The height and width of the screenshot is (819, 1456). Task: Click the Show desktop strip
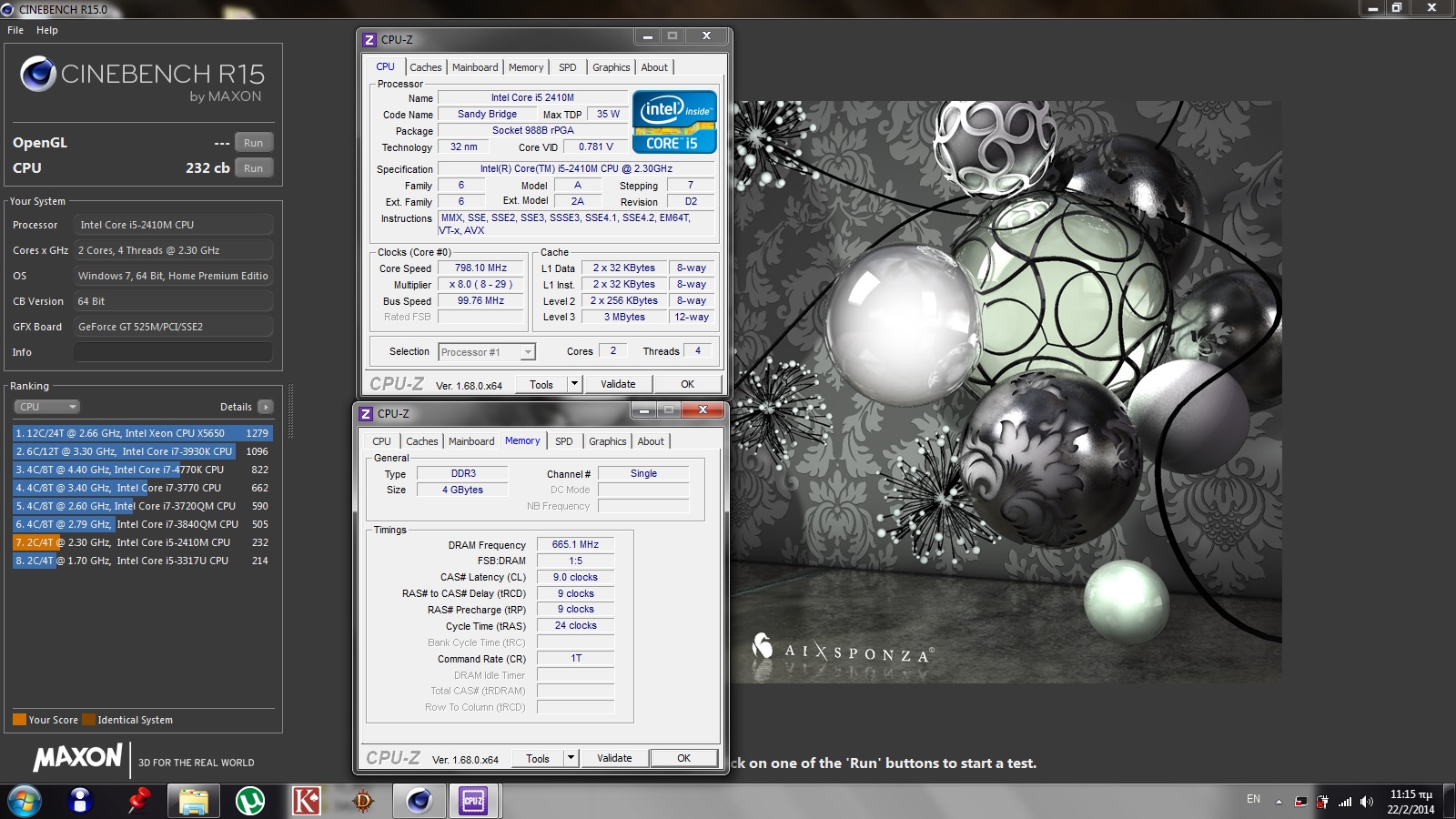point(1450,802)
